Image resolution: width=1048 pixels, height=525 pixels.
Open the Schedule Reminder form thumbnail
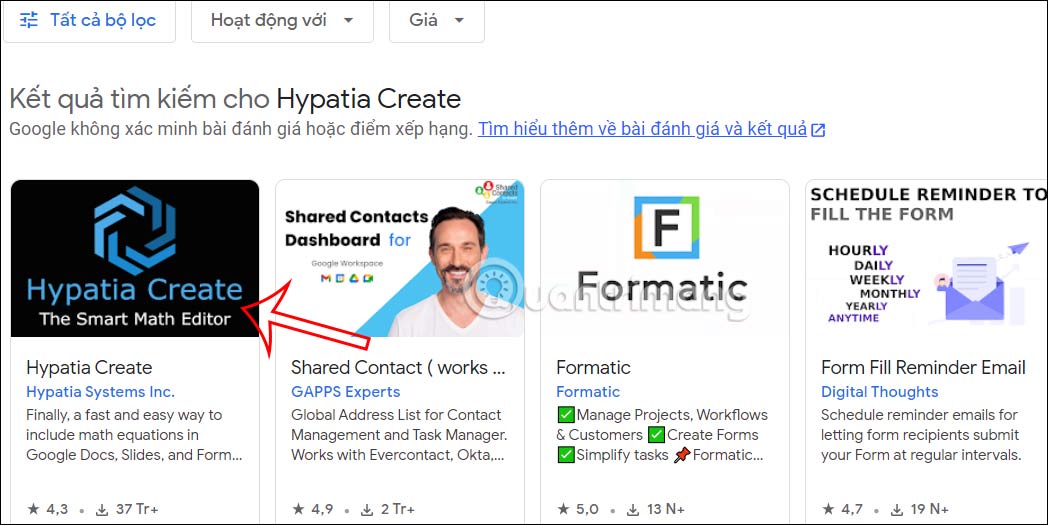(926, 258)
